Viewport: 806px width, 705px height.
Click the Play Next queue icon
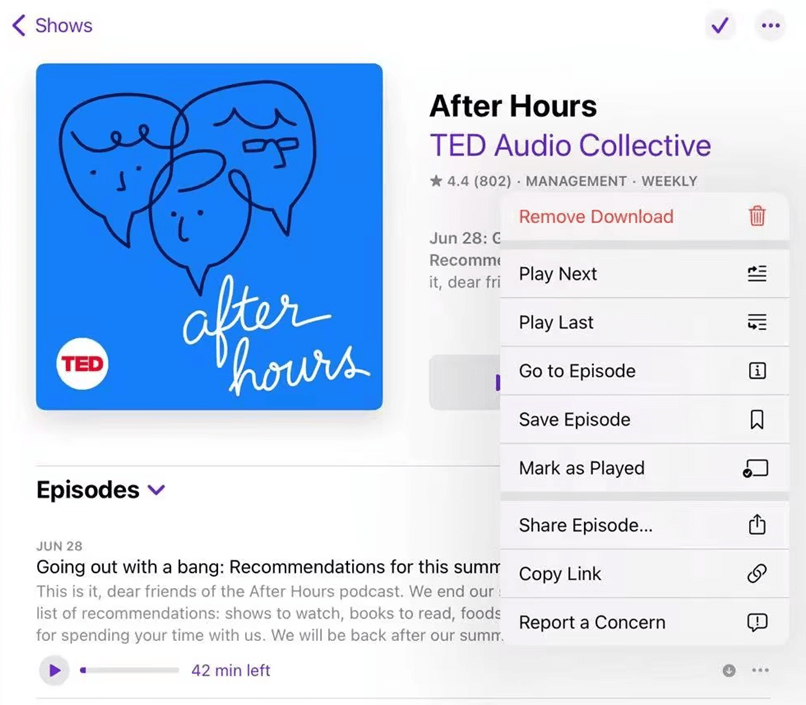pyautogui.click(x=757, y=274)
